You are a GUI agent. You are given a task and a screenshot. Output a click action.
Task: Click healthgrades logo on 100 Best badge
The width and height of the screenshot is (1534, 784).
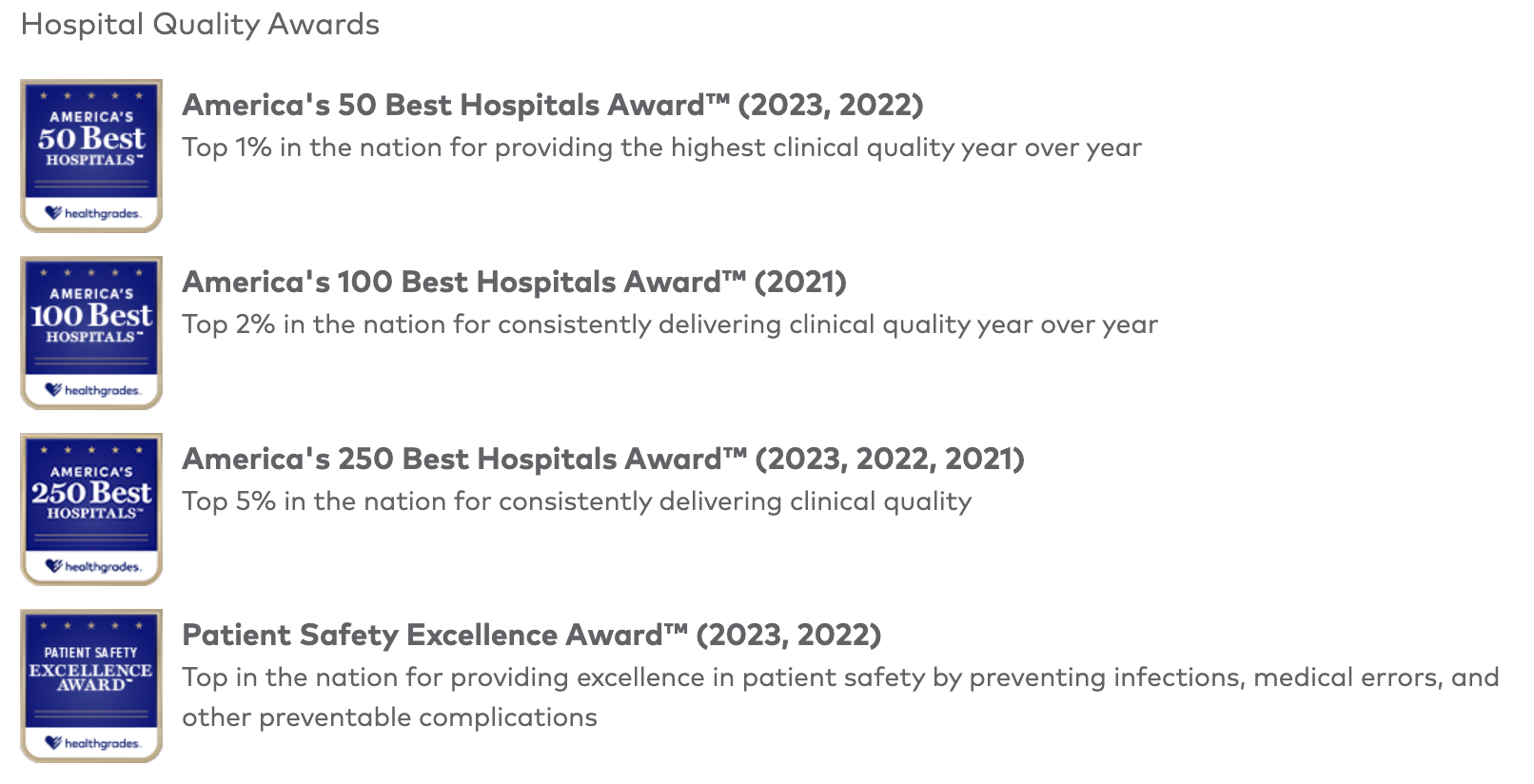coord(92,390)
